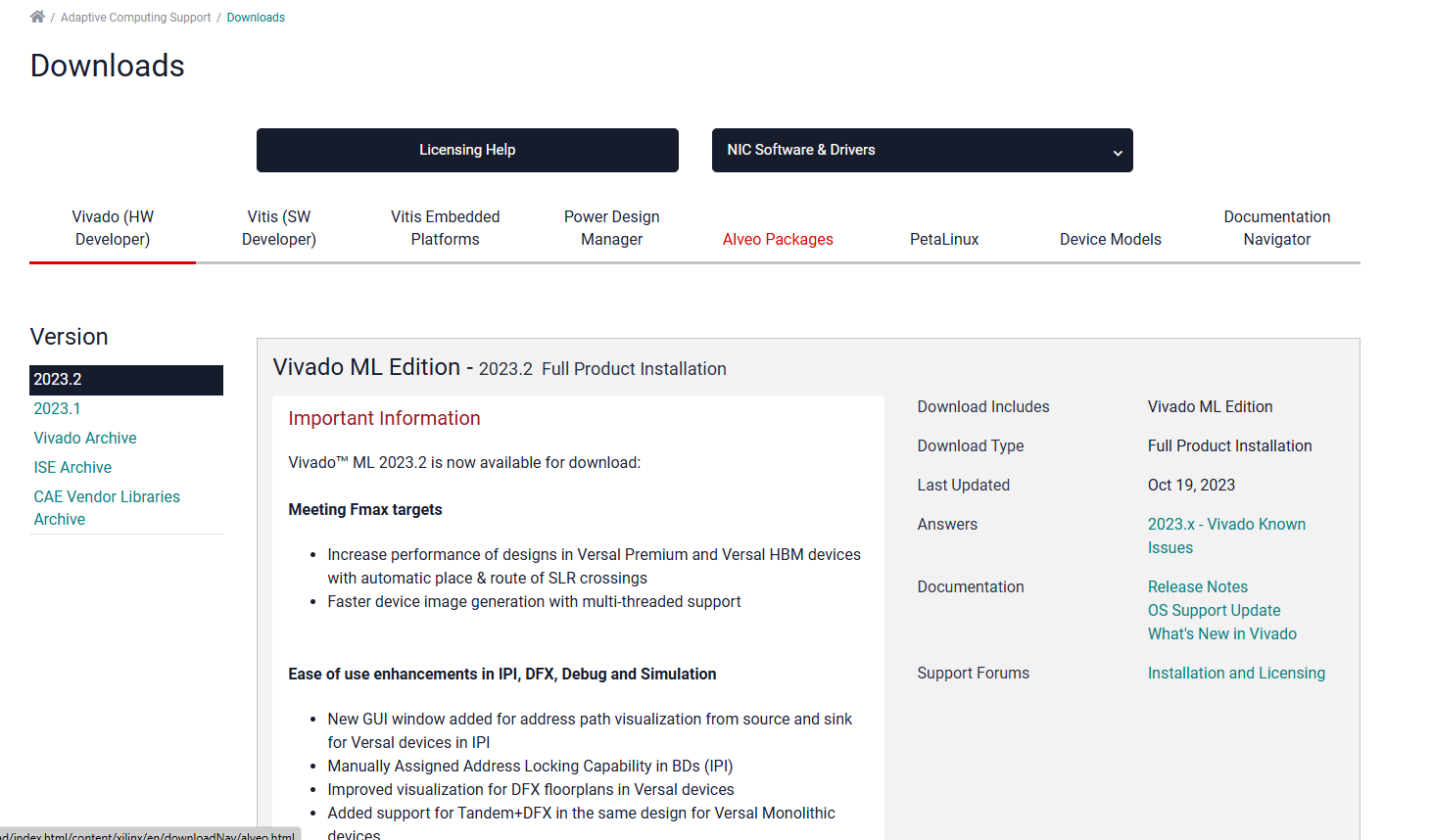Viewport: 1432px width, 840px height.
Task: Open What's New in Vivado link
Action: pyautogui.click(x=1222, y=633)
